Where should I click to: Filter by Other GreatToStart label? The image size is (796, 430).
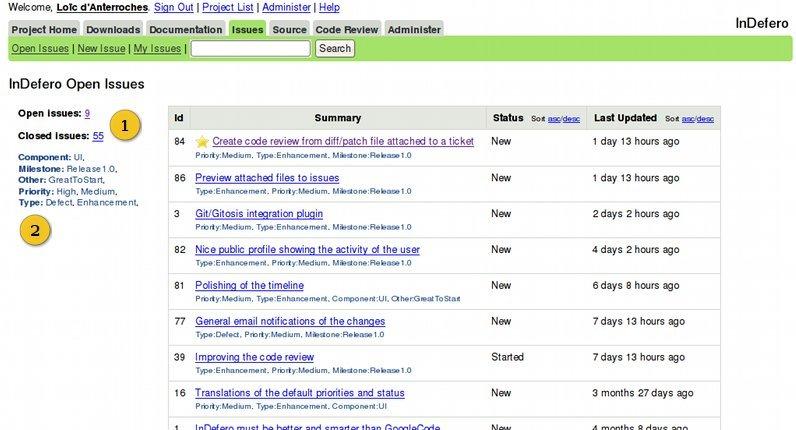pyautogui.click(x=76, y=180)
